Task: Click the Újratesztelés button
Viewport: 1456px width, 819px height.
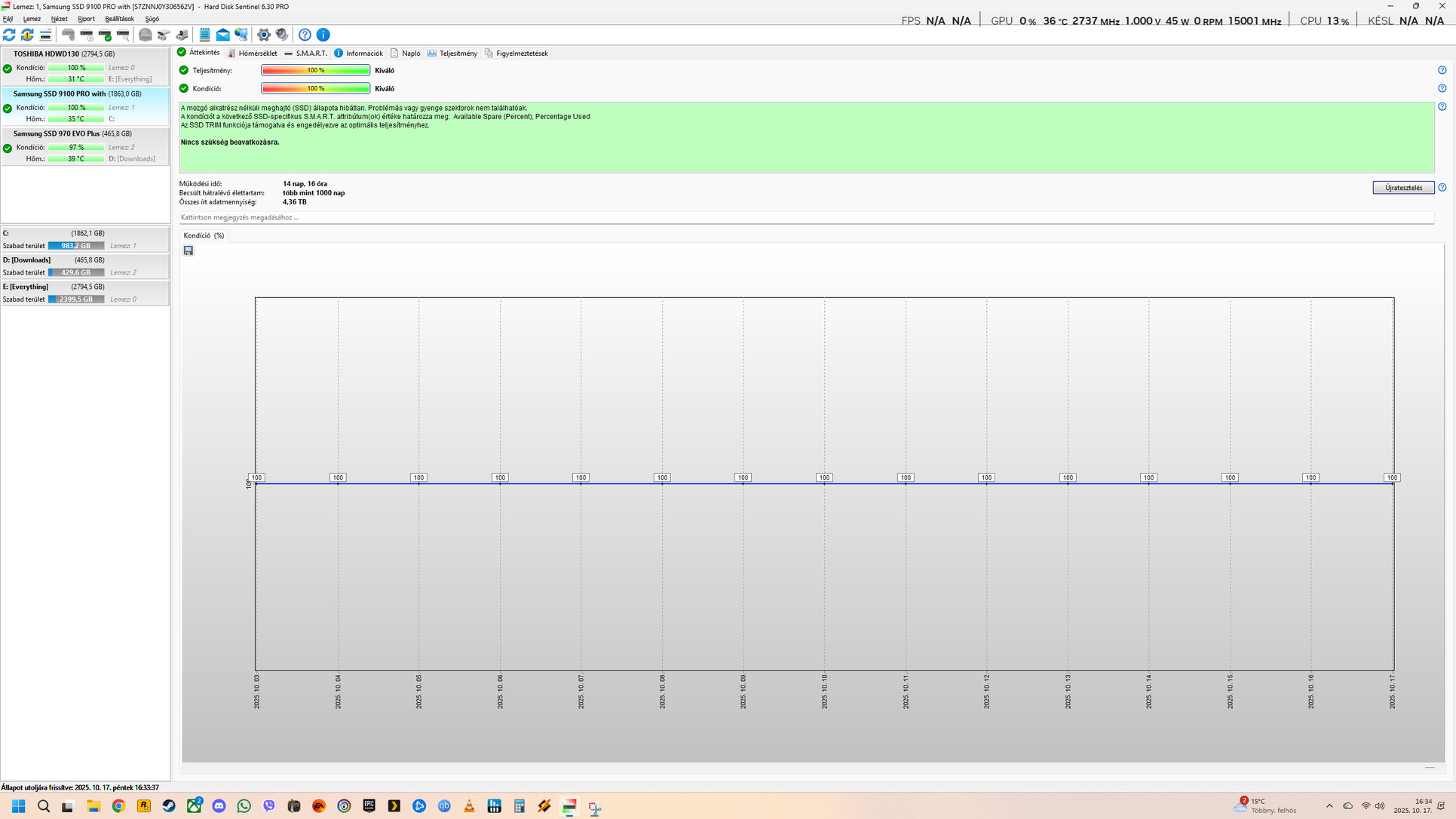Action: (1402, 188)
